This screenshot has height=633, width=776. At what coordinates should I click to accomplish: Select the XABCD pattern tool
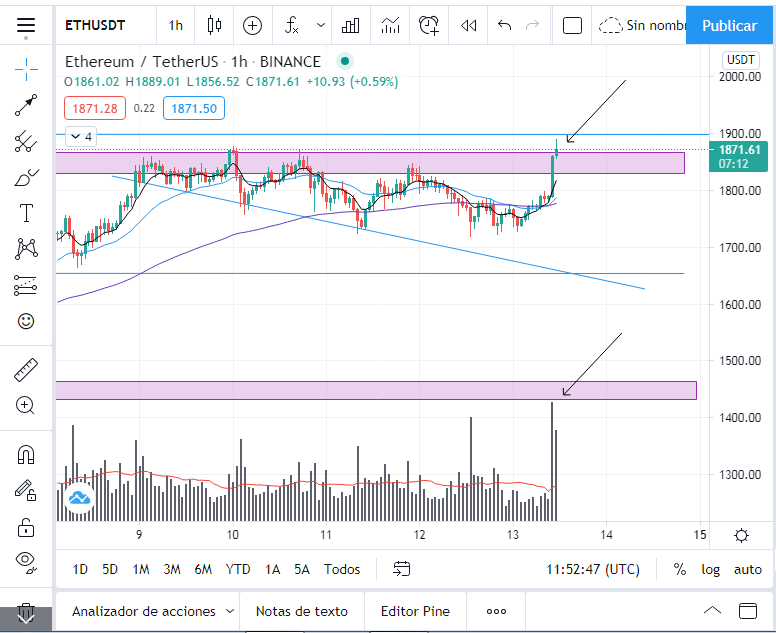(26, 249)
